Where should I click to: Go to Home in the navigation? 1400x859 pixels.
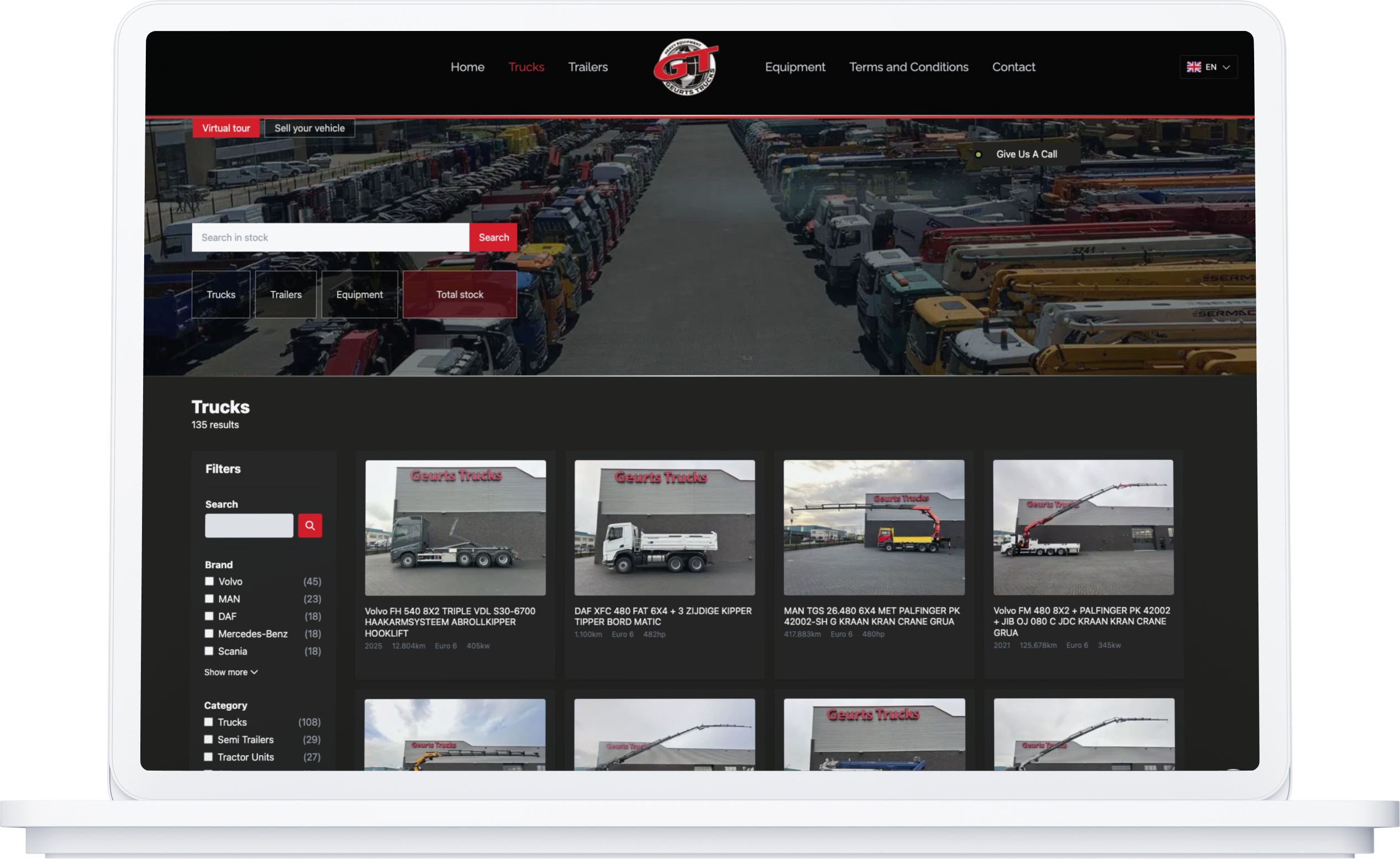pos(467,67)
